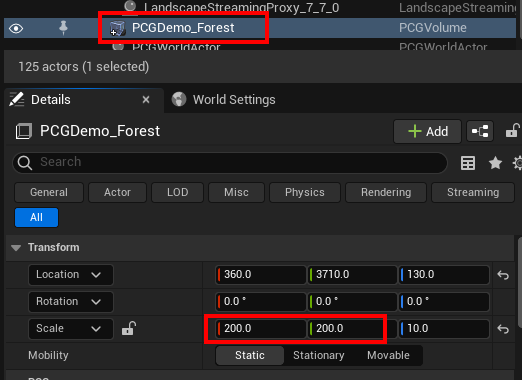
Task: Set Mobility to Movable
Action: [x=388, y=355]
